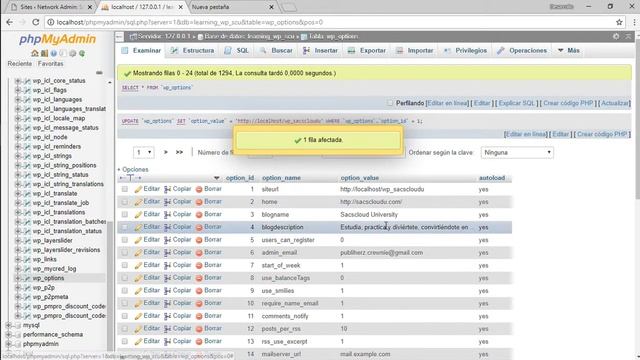Image resolution: width=640 pixels, height=360 pixels.
Task: Bookmark this page with star icon
Action: 619,22
